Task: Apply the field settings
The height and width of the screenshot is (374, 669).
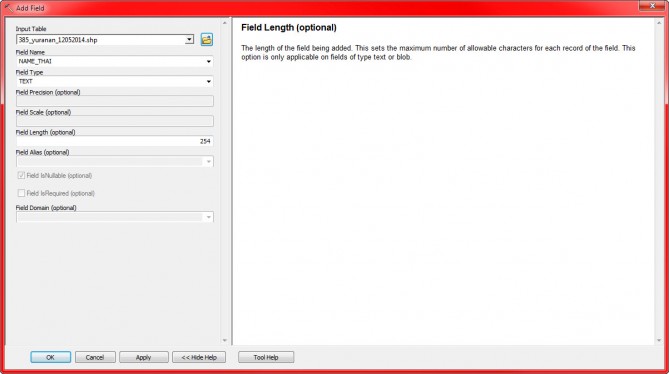Action: (143, 357)
